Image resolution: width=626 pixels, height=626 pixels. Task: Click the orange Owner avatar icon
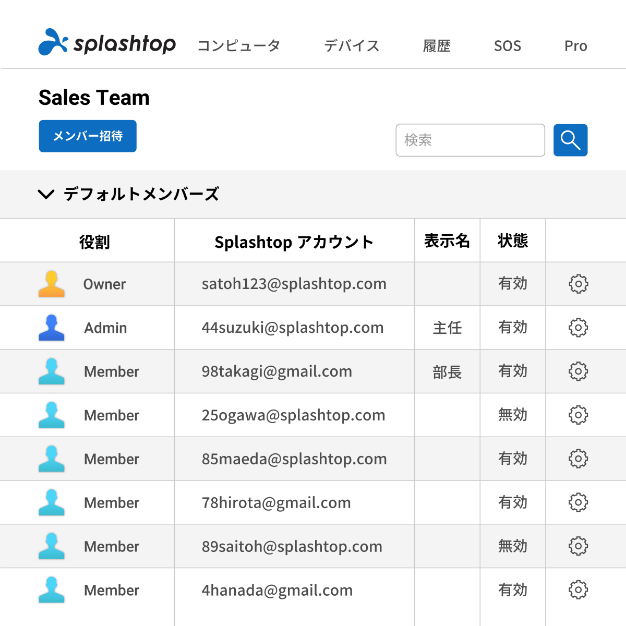click(x=52, y=284)
